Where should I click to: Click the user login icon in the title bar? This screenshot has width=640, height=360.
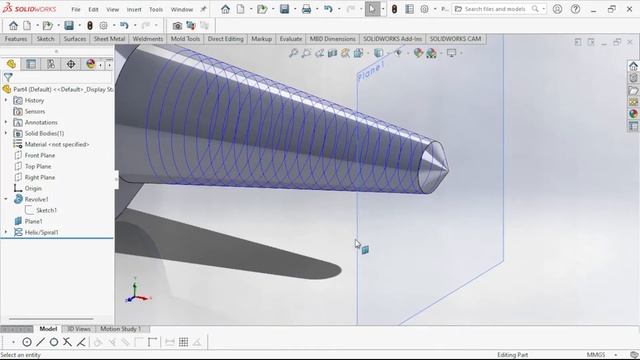coord(557,9)
